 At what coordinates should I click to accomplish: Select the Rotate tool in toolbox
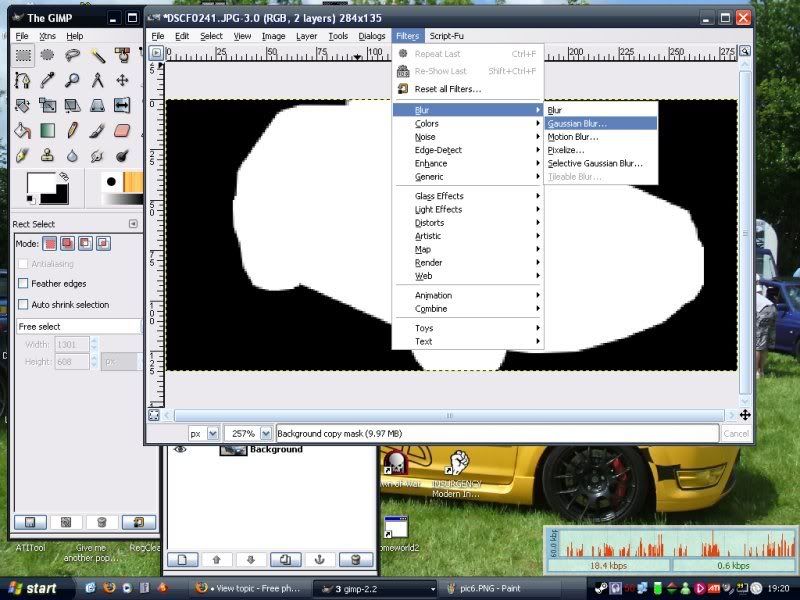coord(23,105)
